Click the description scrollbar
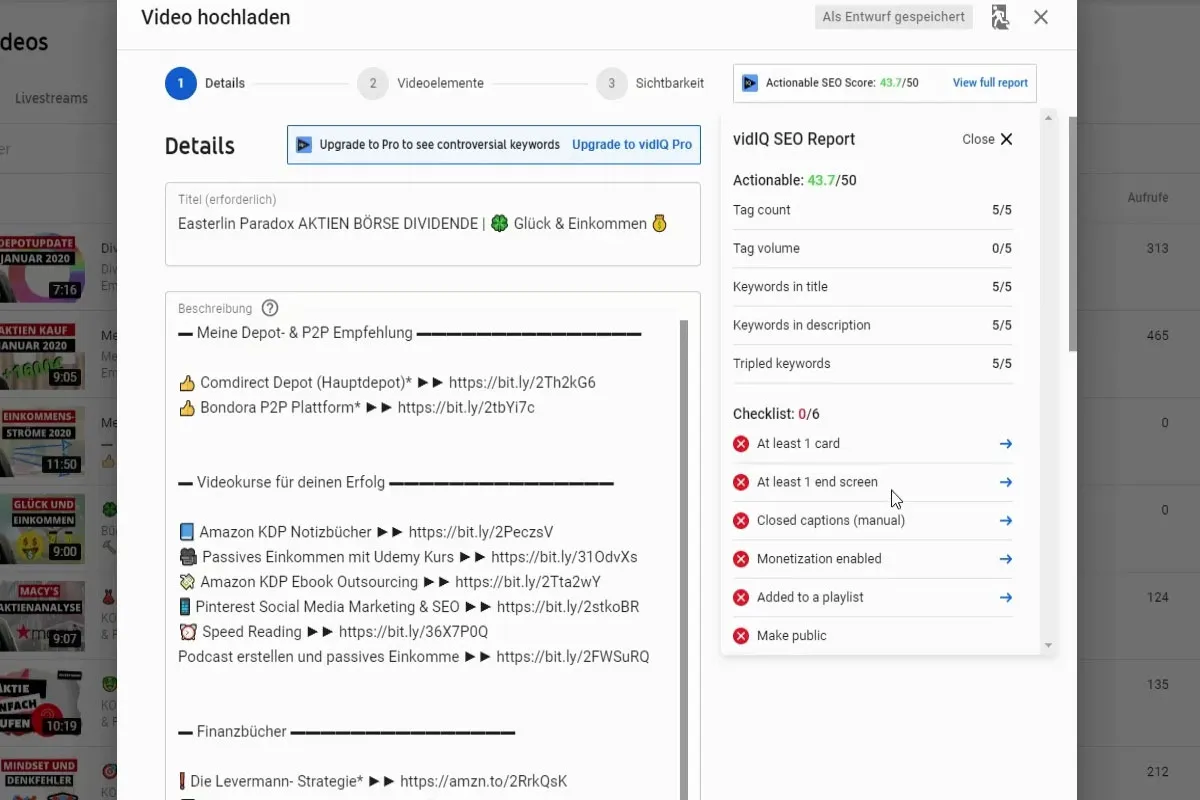The width and height of the screenshot is (1200, 800). coord(684,560)
